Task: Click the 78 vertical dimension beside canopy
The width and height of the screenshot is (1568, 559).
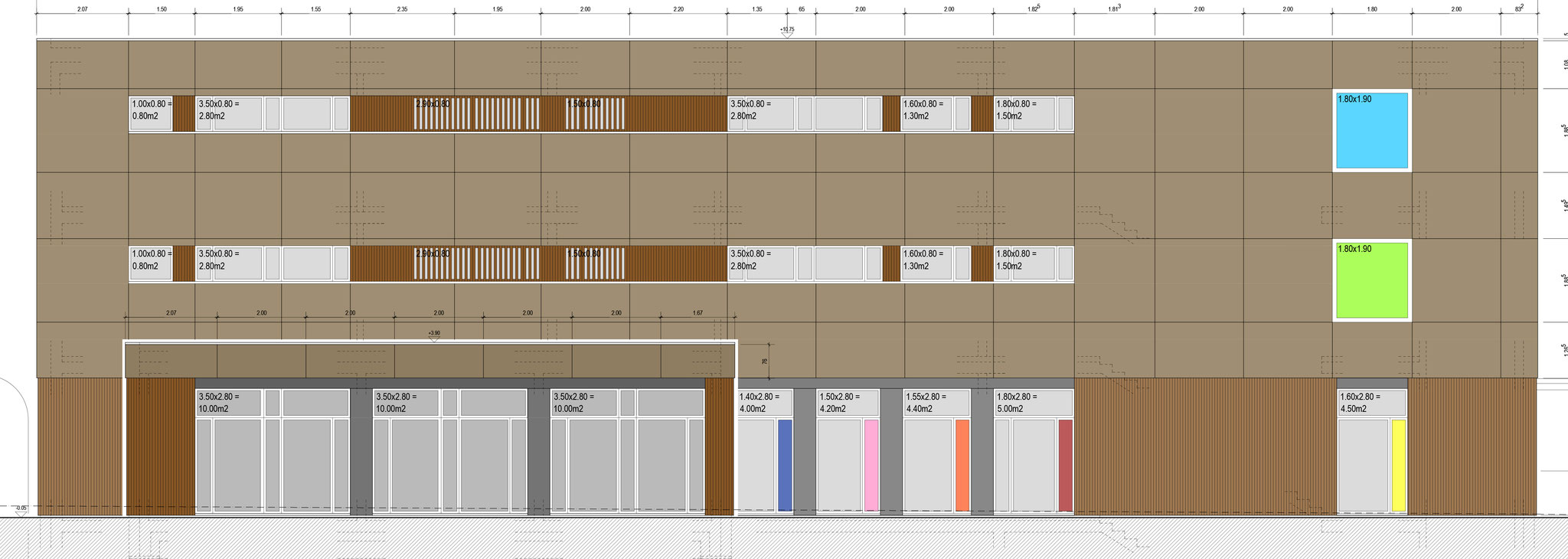Action: 764,361
